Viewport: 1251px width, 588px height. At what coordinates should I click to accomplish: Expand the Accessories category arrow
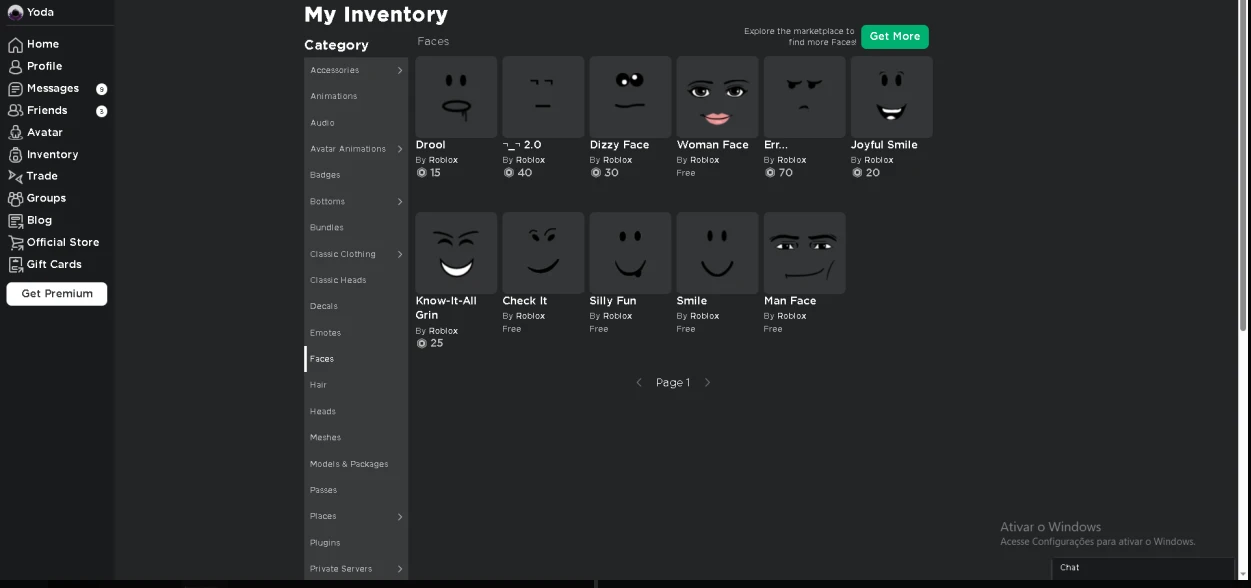pyautogui.click(x=400, y=70)
